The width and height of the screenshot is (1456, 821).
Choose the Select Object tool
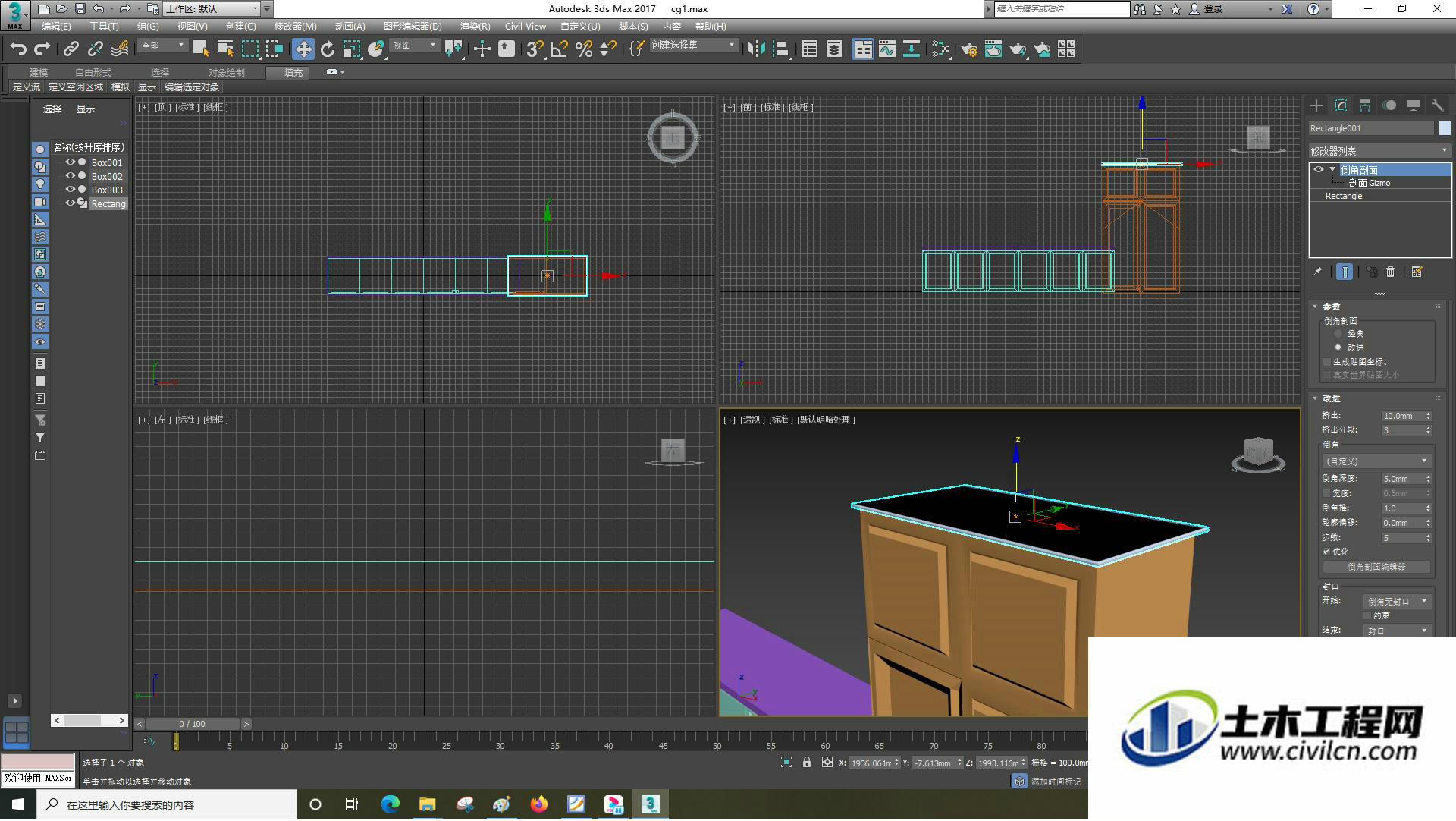pyautogui.click(x=201, y=49)
